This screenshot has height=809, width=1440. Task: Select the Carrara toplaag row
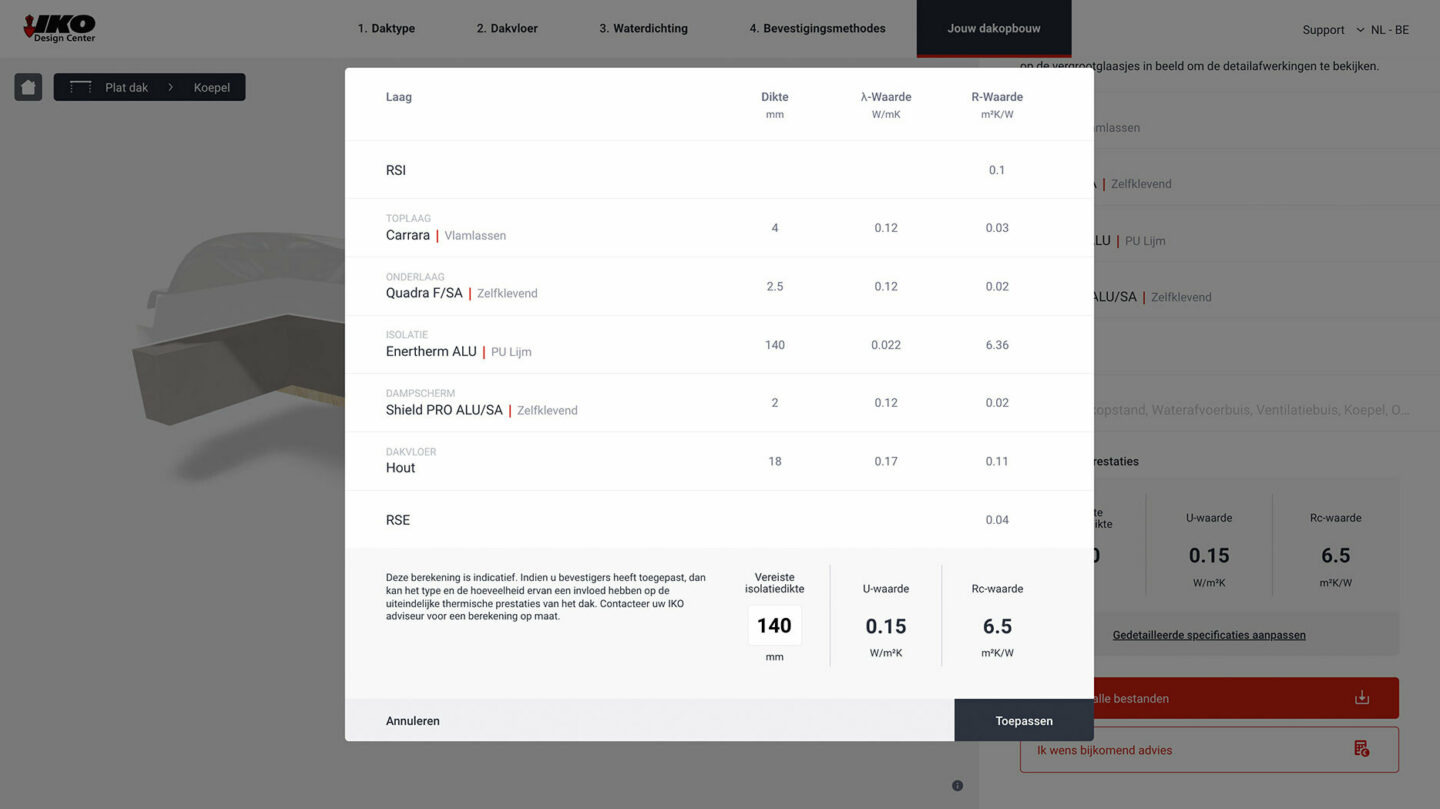pos(719,228)
